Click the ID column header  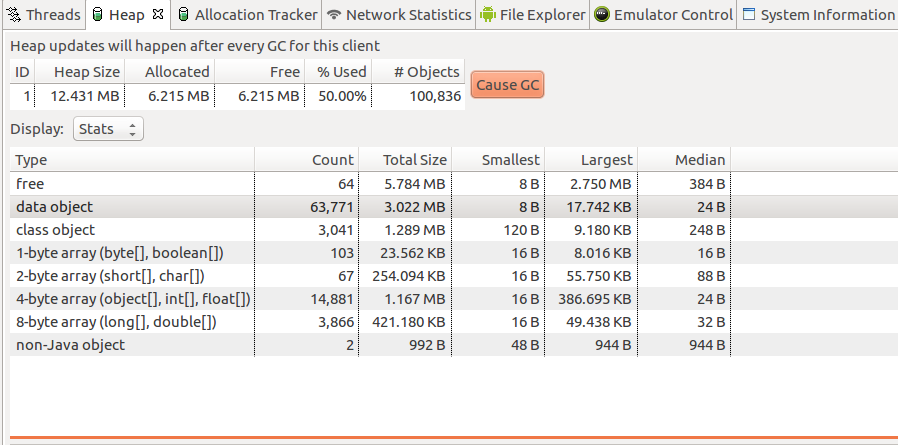(x=22, y=72)
